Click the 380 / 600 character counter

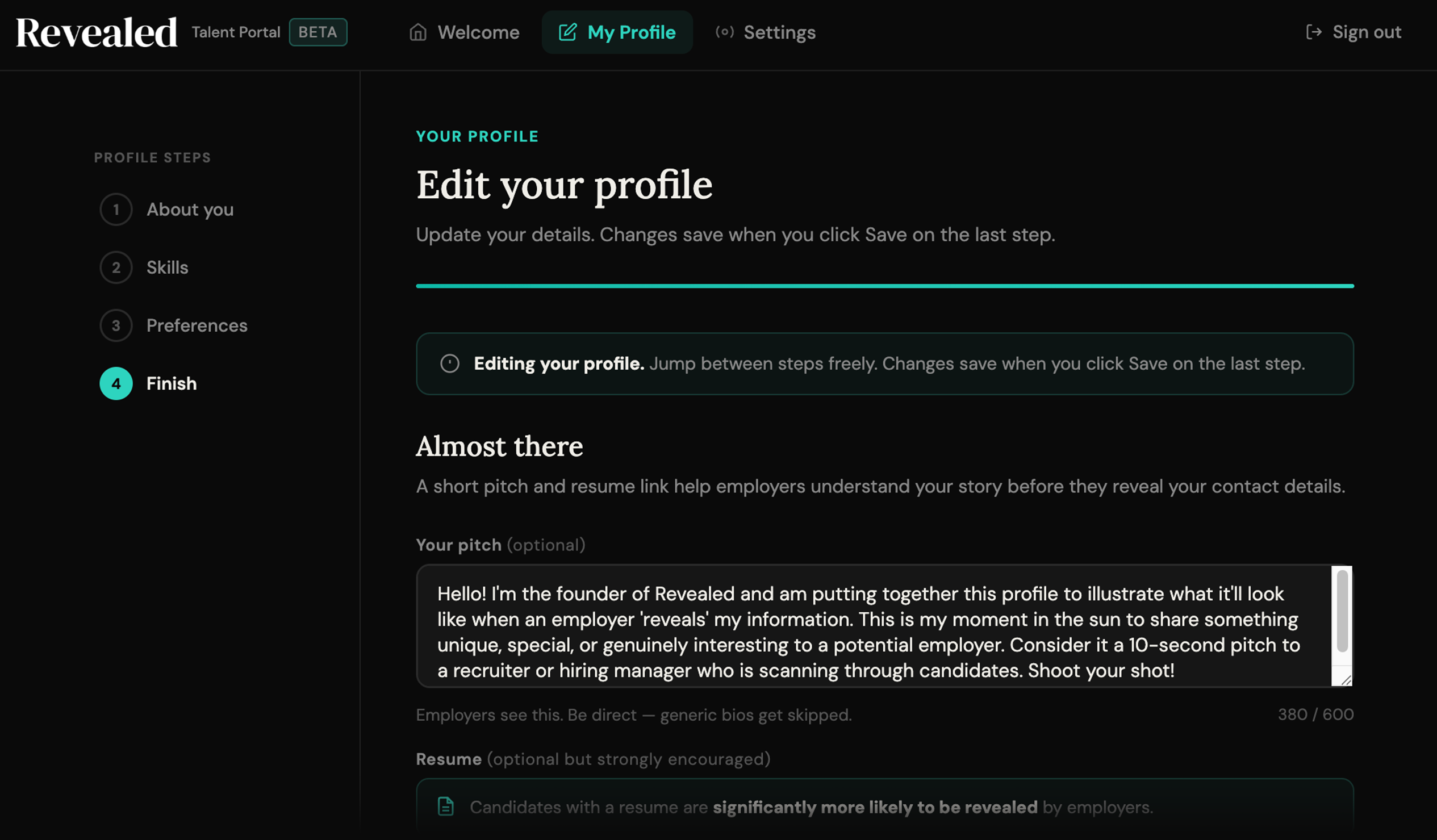[1315, 714]
